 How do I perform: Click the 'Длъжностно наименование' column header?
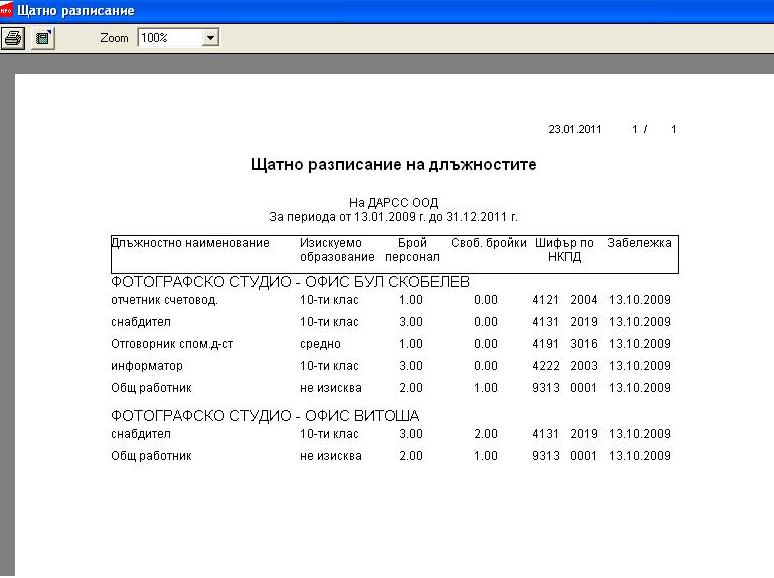(x=190, y=243)
